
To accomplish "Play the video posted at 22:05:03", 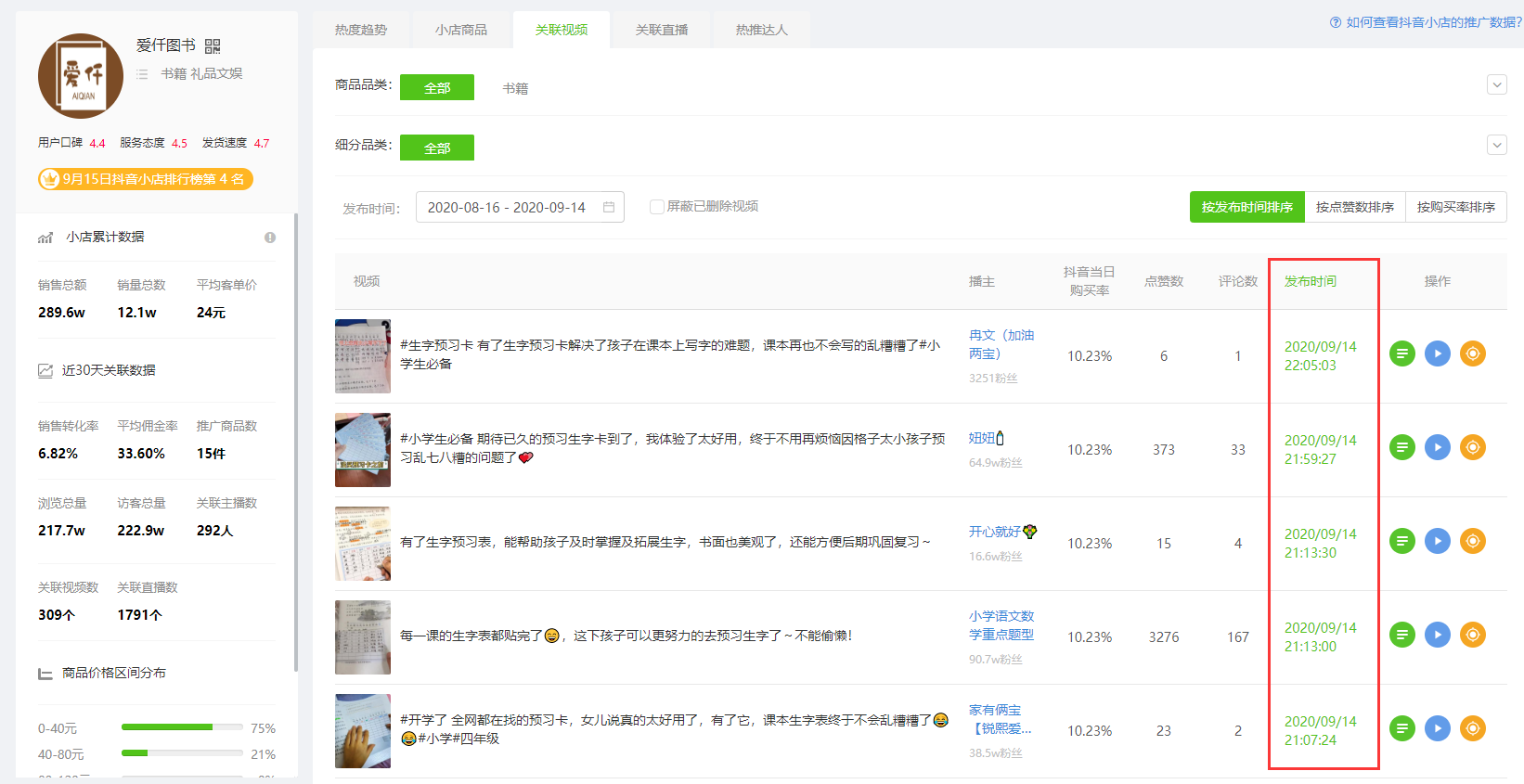I will [1438, 353].
